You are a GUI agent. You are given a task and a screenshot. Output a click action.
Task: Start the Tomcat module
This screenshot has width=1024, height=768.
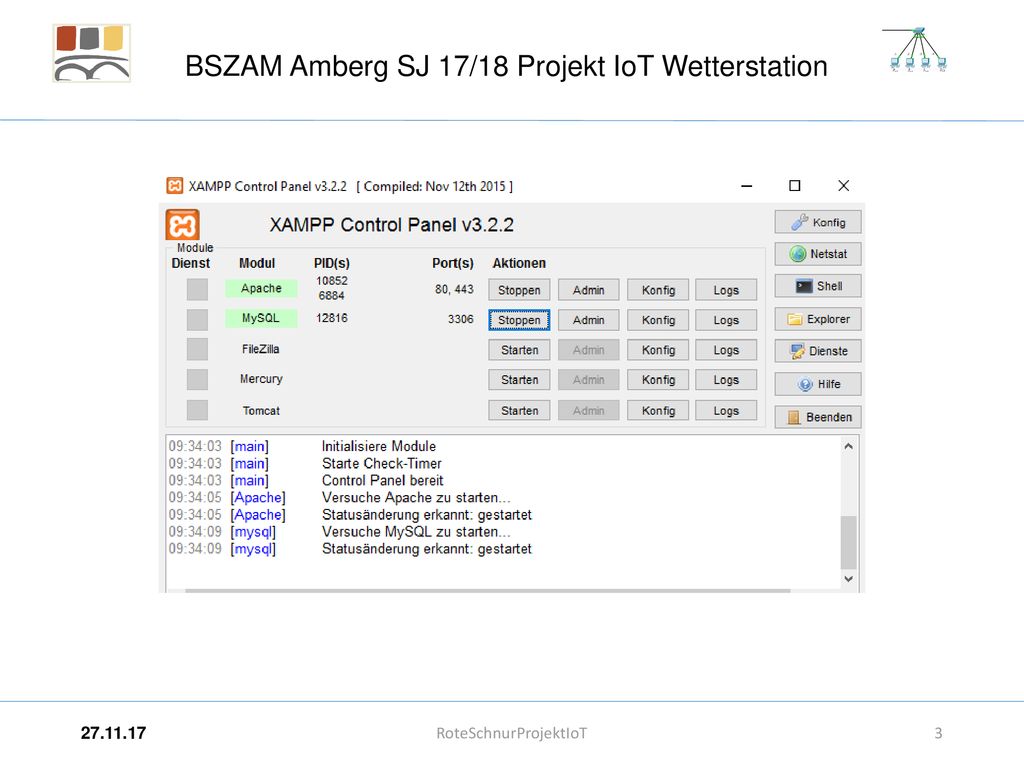[519, 411]
